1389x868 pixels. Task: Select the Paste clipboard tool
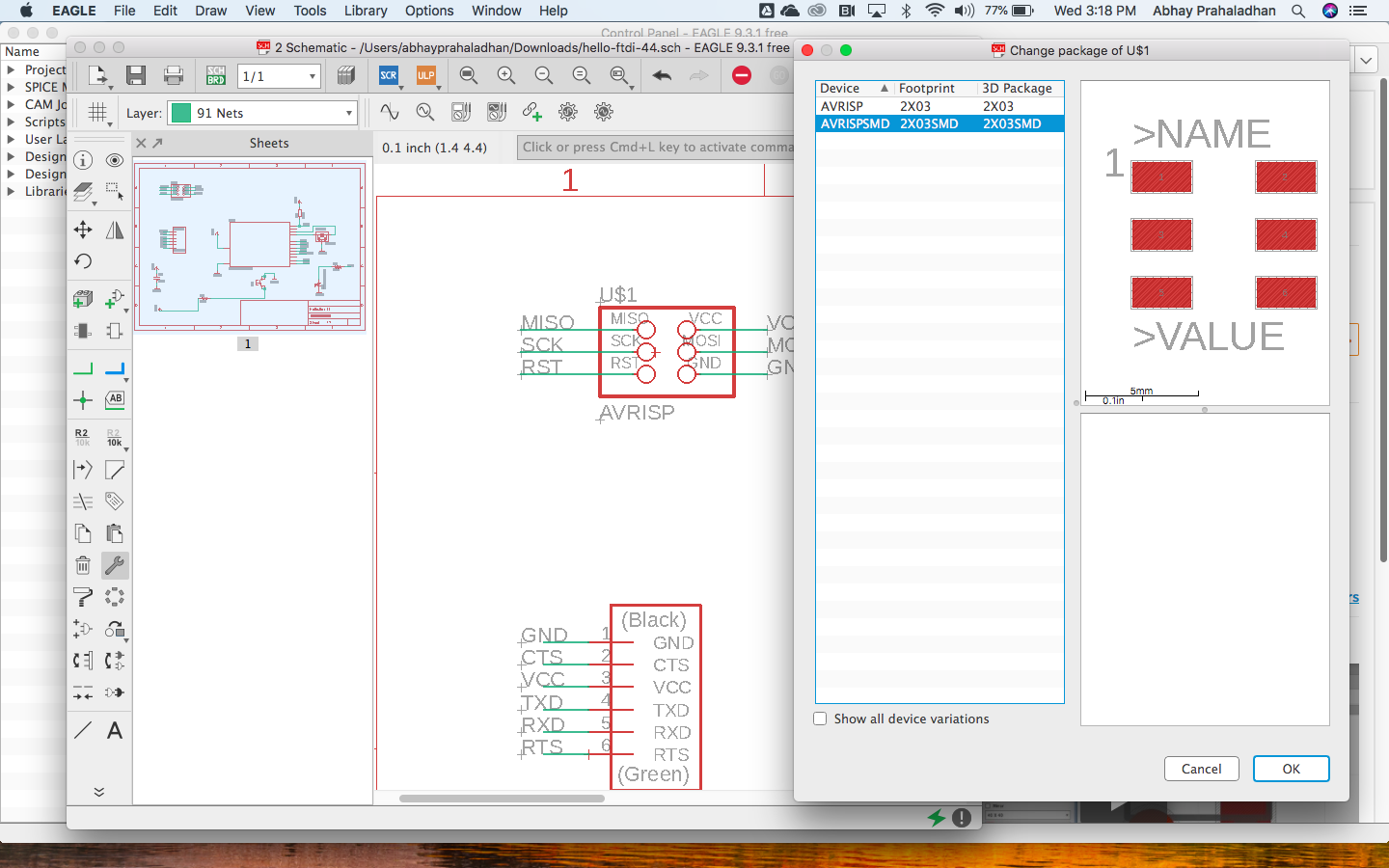(115, 533)
